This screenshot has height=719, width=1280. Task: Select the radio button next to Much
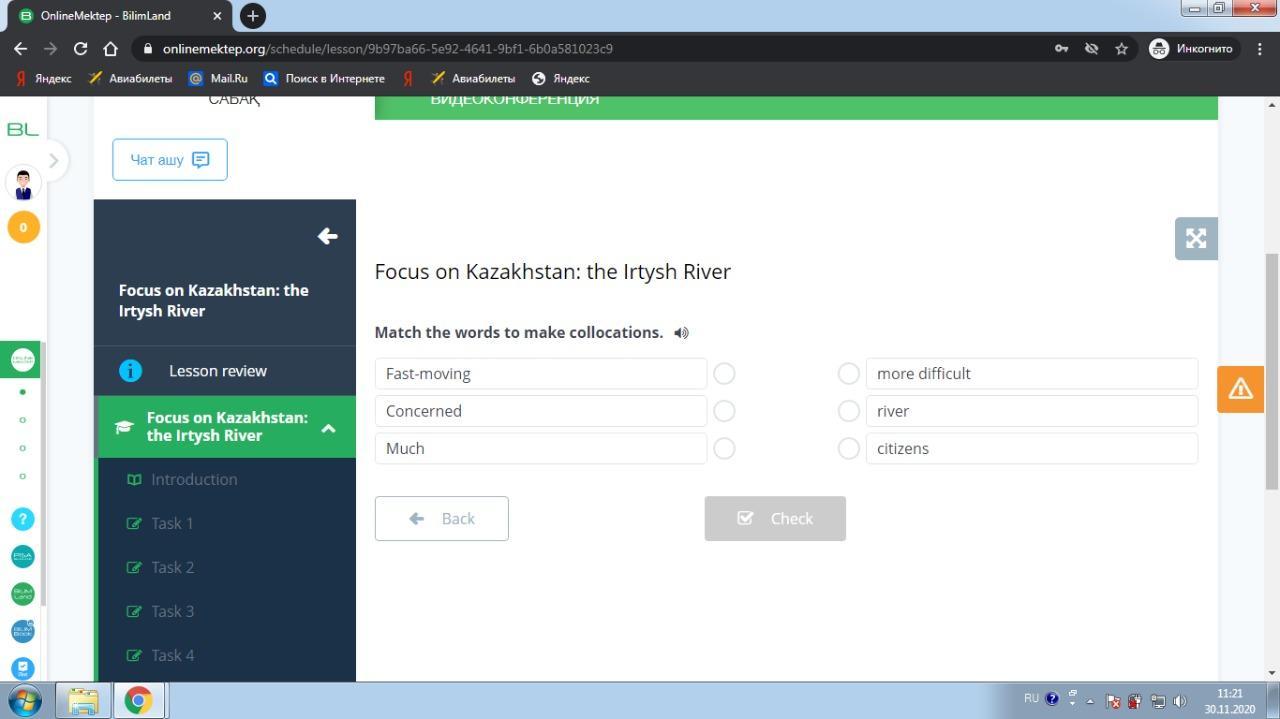pyautogui.click(x=724, y=448)
